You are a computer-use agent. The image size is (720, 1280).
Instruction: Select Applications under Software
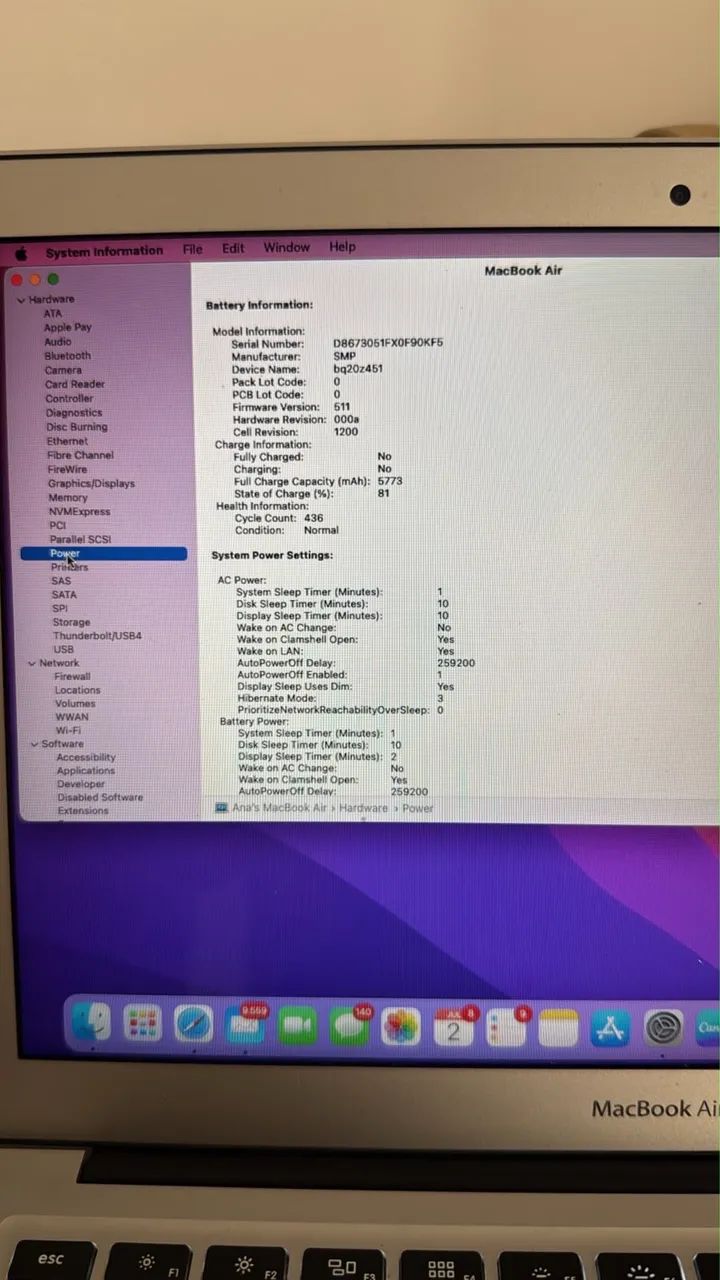click(x=86, y=771)
